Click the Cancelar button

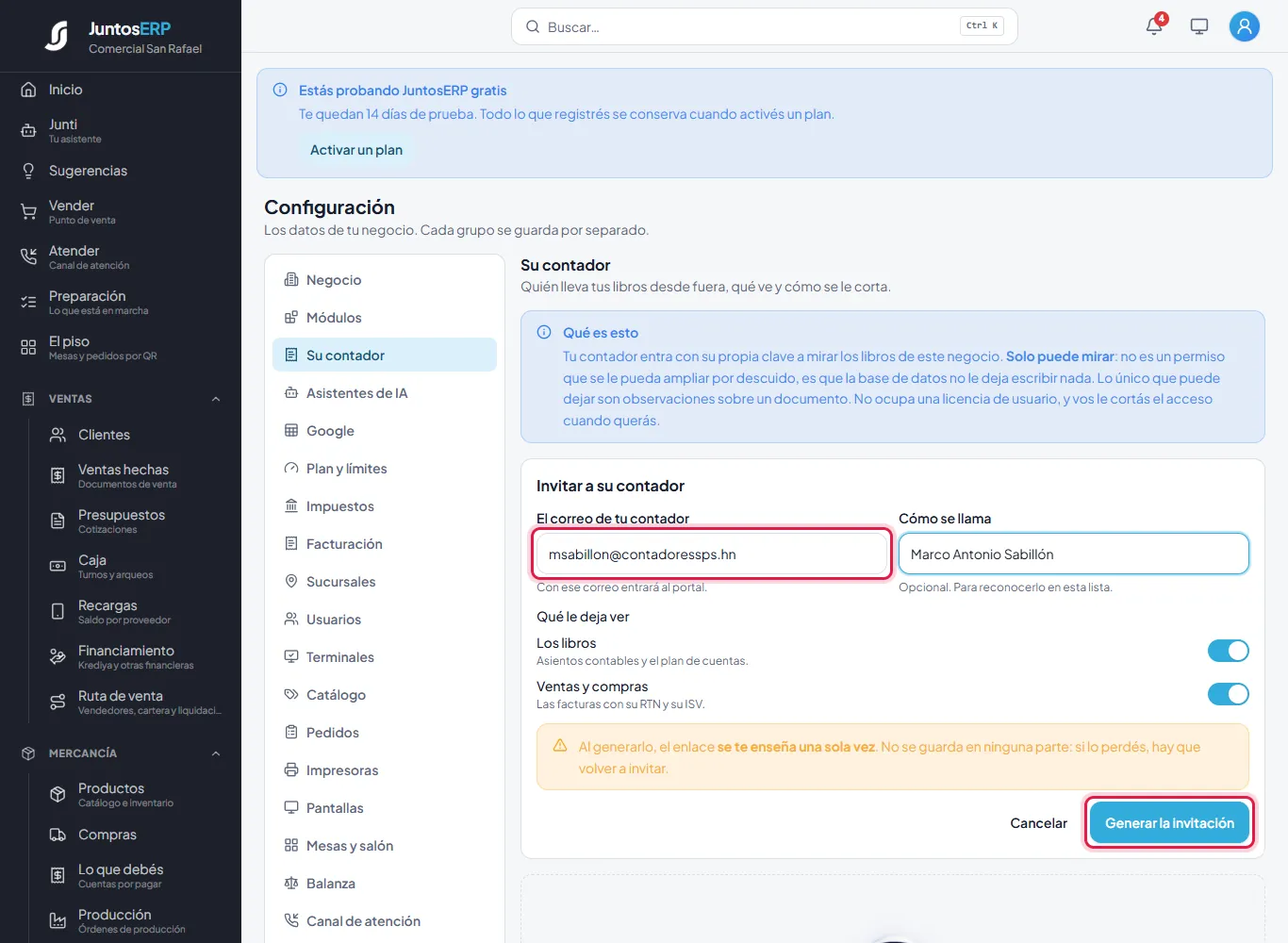[1038, 823]
